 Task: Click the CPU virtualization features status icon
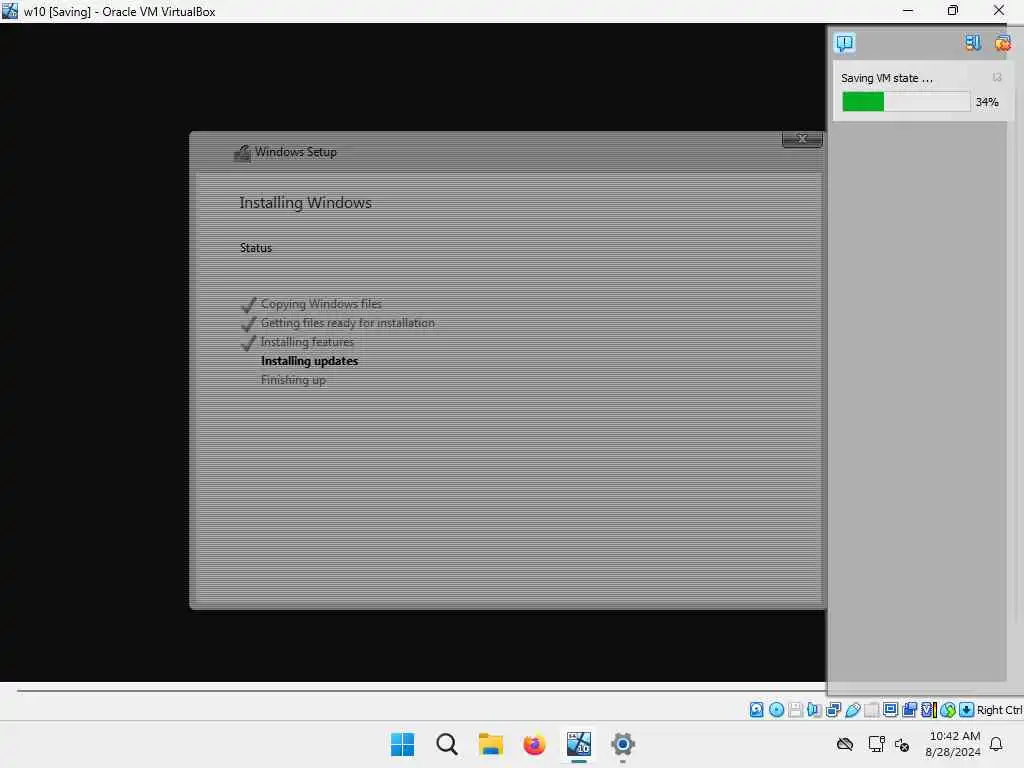(x=928, y=710)
